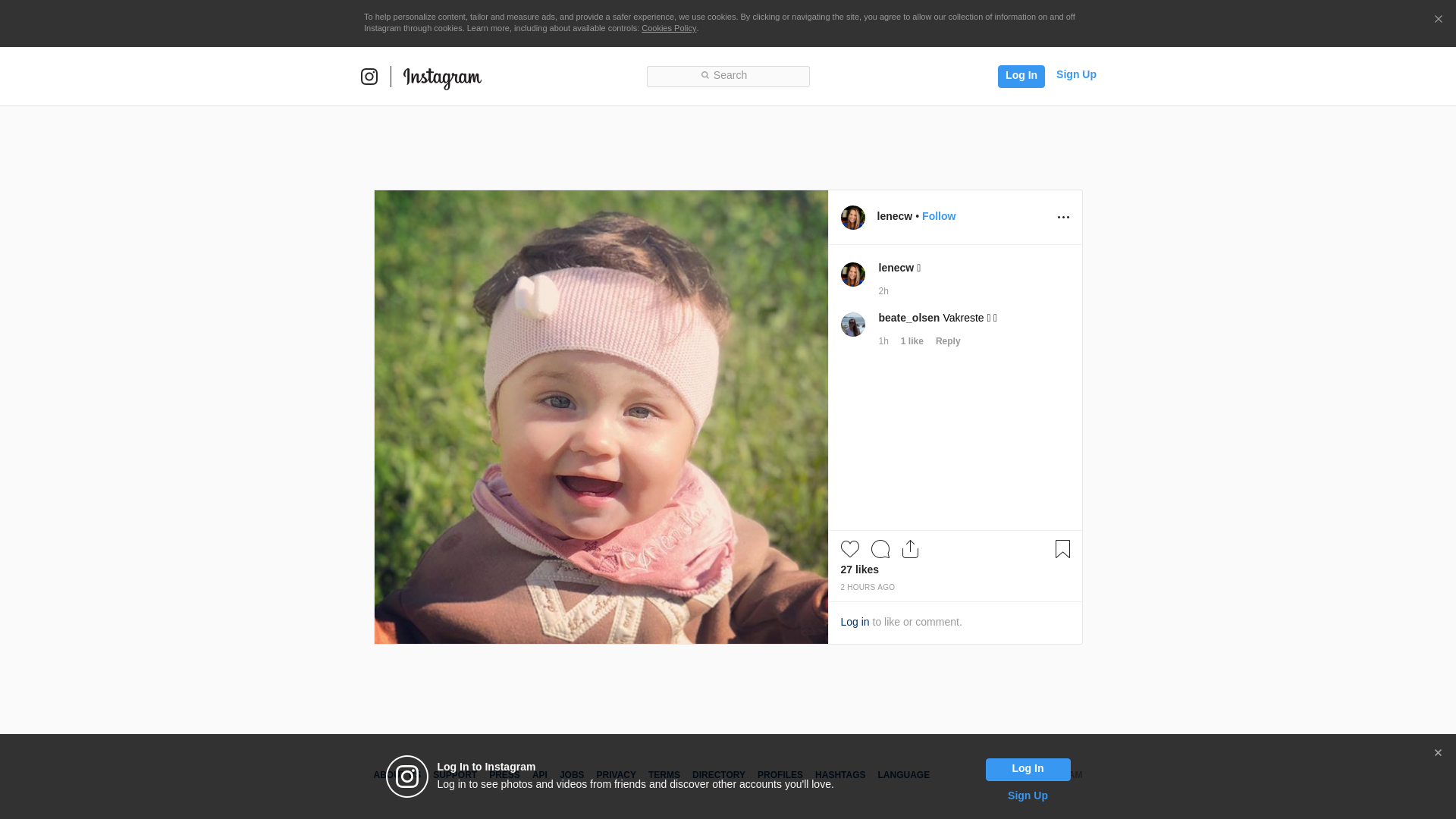Open the PROFILES footer link
Viewport: 1456px width, 819px height.
(780, 776)
